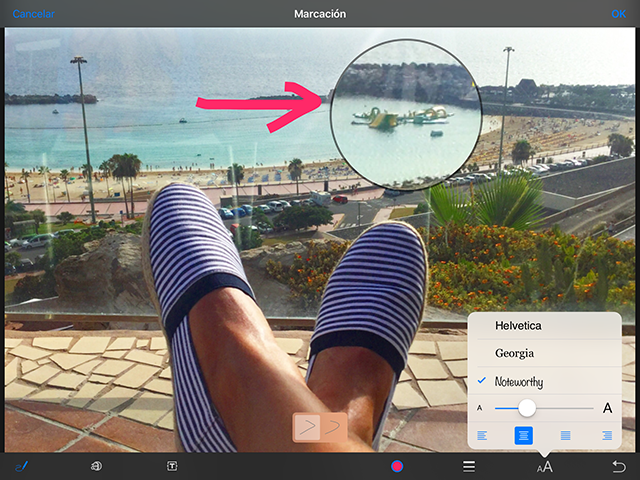Open the line thickness menu icon

tap(469, 466)
